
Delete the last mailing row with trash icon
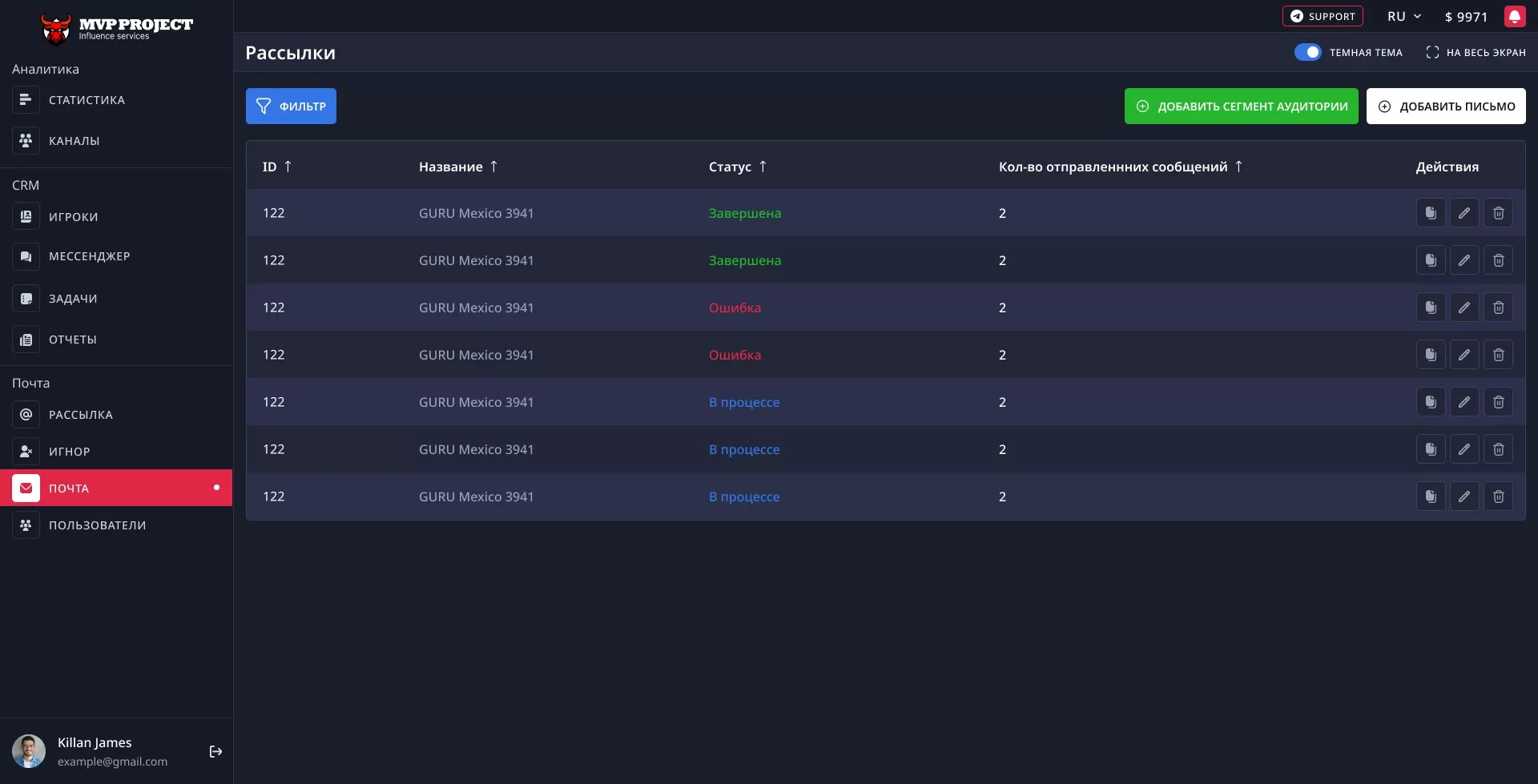tap(1498, 497)
